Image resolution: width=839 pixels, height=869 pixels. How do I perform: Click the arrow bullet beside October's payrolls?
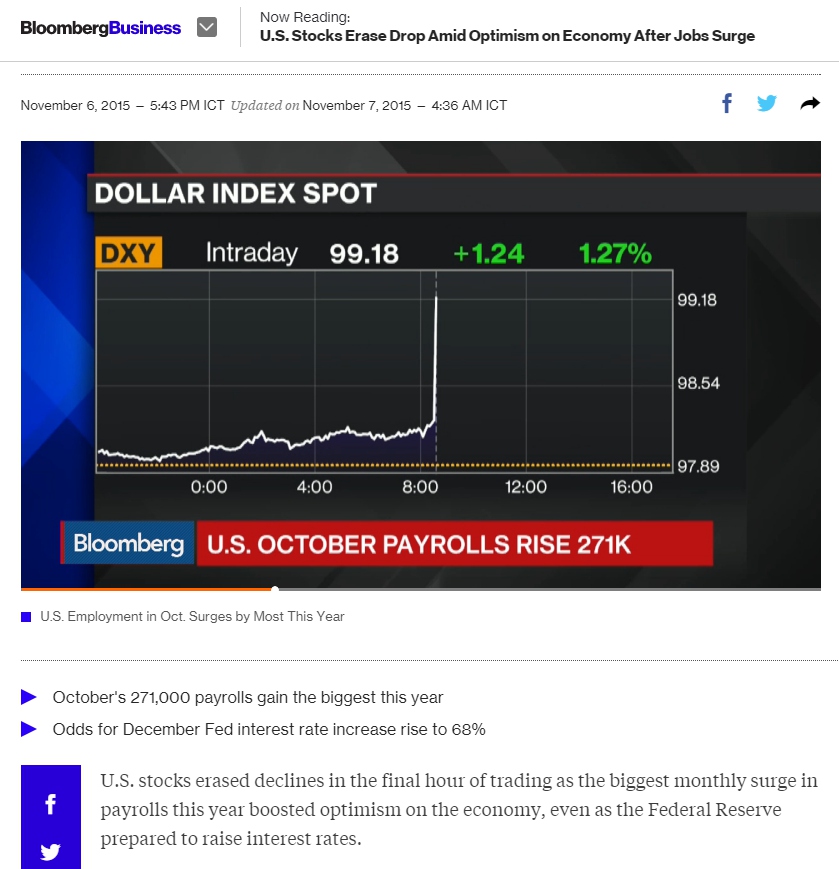[x=29, y=697]
